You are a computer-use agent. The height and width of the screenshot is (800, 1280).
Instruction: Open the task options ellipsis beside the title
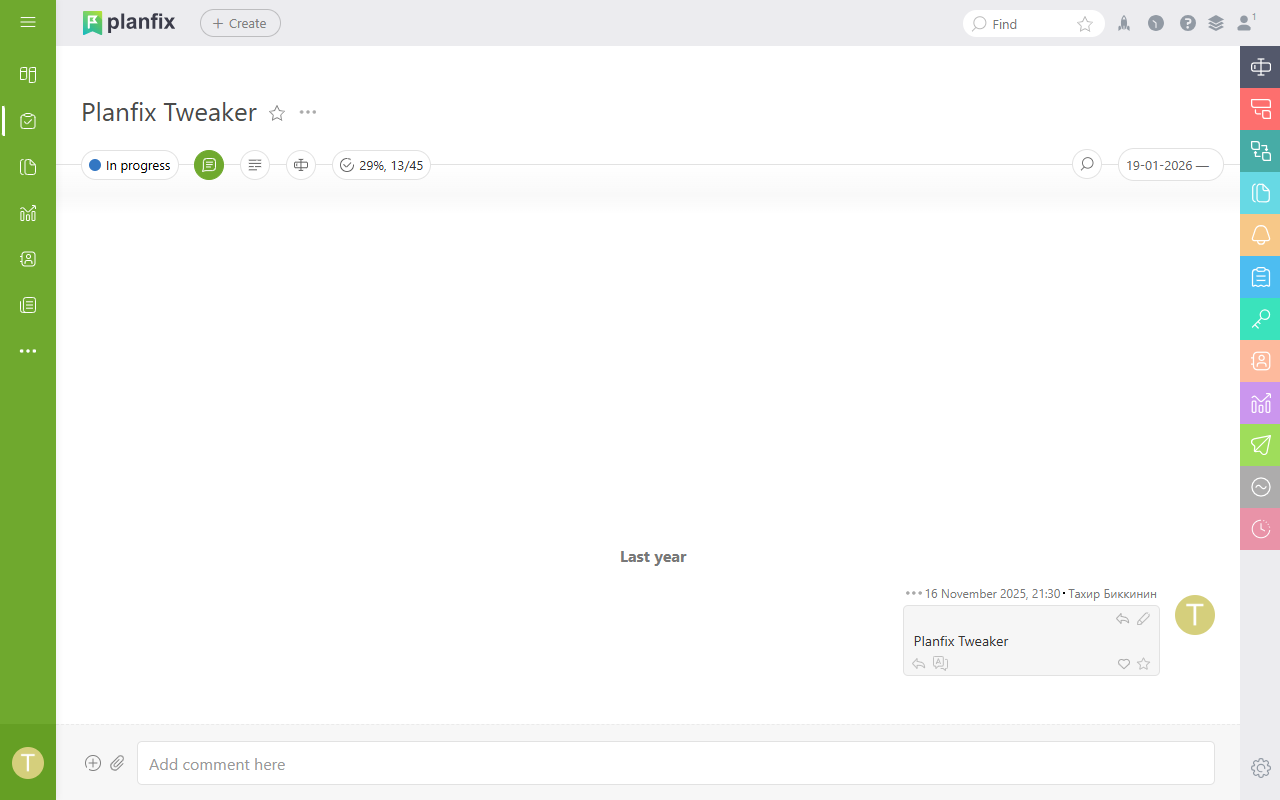pyautogui.click(x=308, y=112)
